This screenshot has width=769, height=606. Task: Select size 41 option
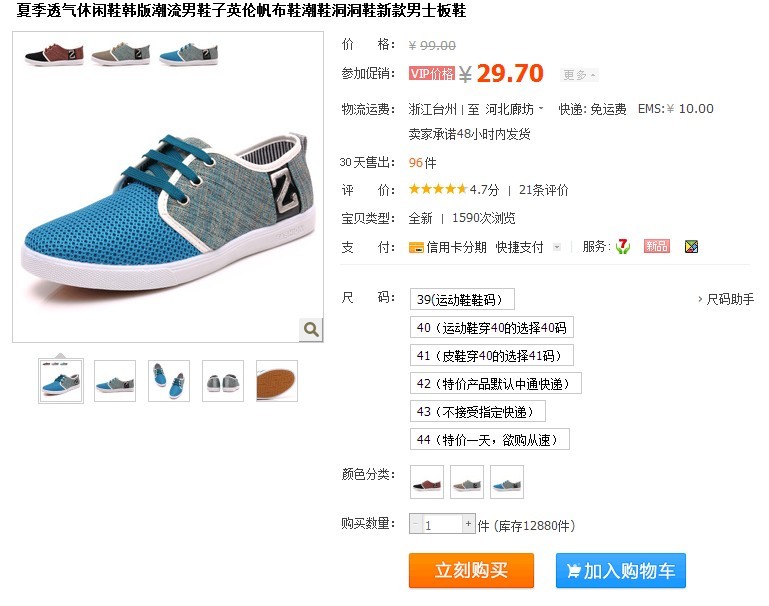pos(491,355)
